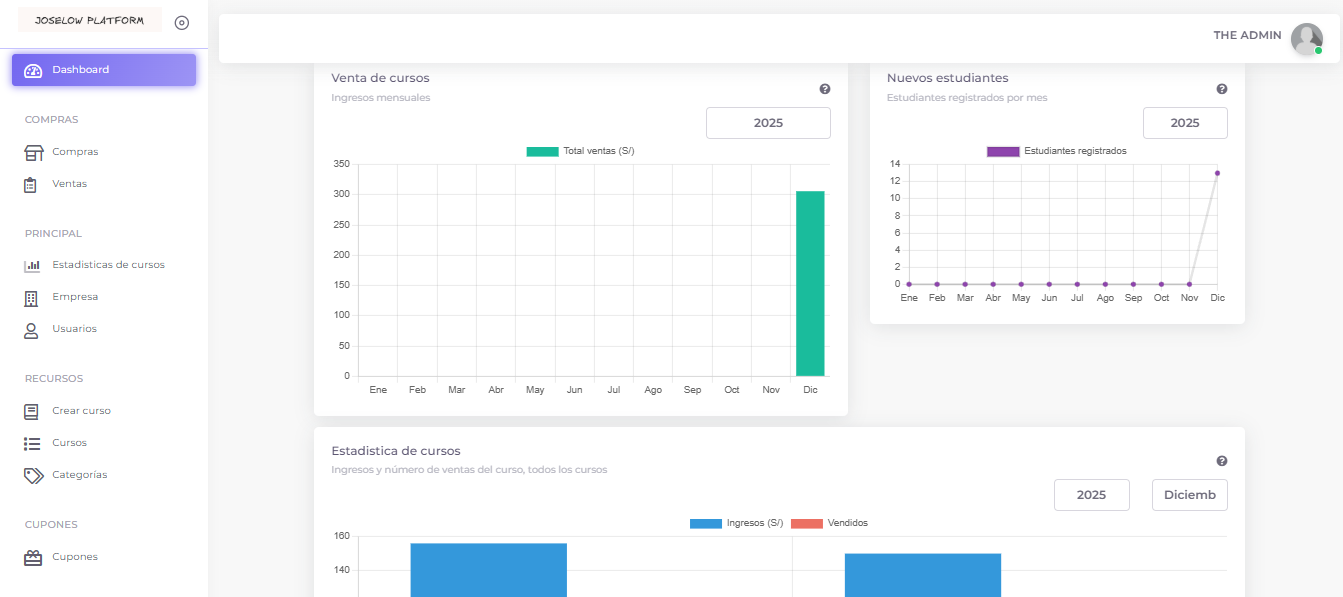Click the Categorías tag icon
This screenshot has height=597, width=1343.
(33, 475)
